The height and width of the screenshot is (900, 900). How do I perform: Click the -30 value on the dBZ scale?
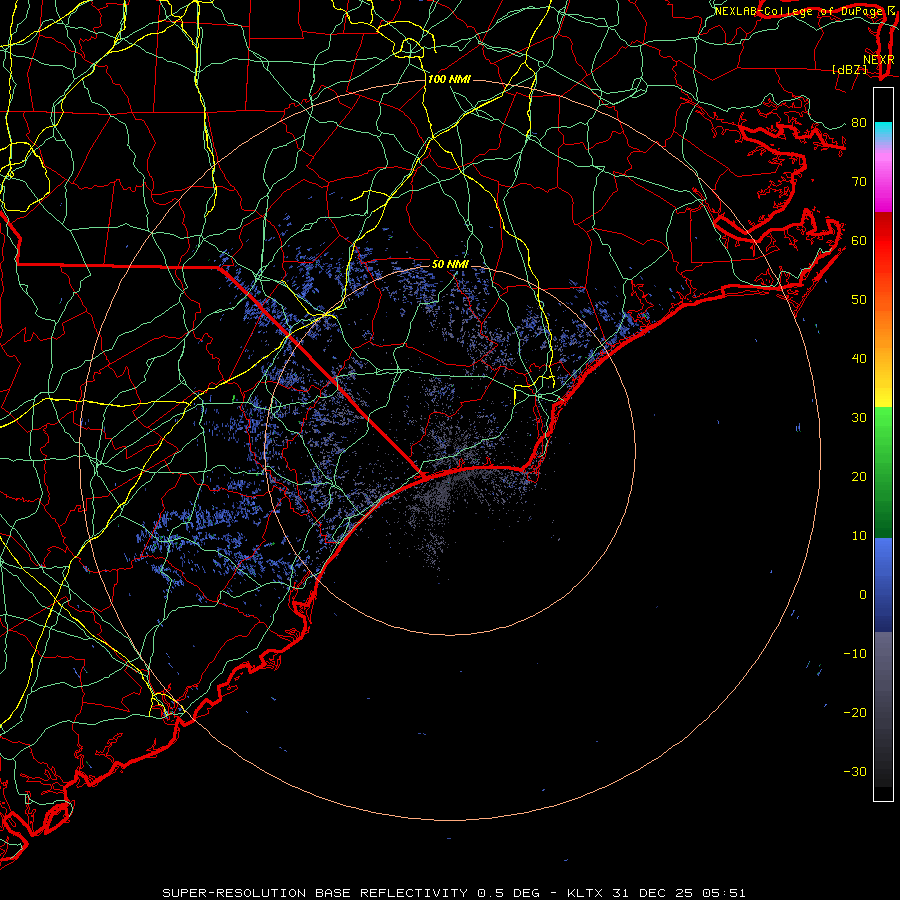click(855, 771)
